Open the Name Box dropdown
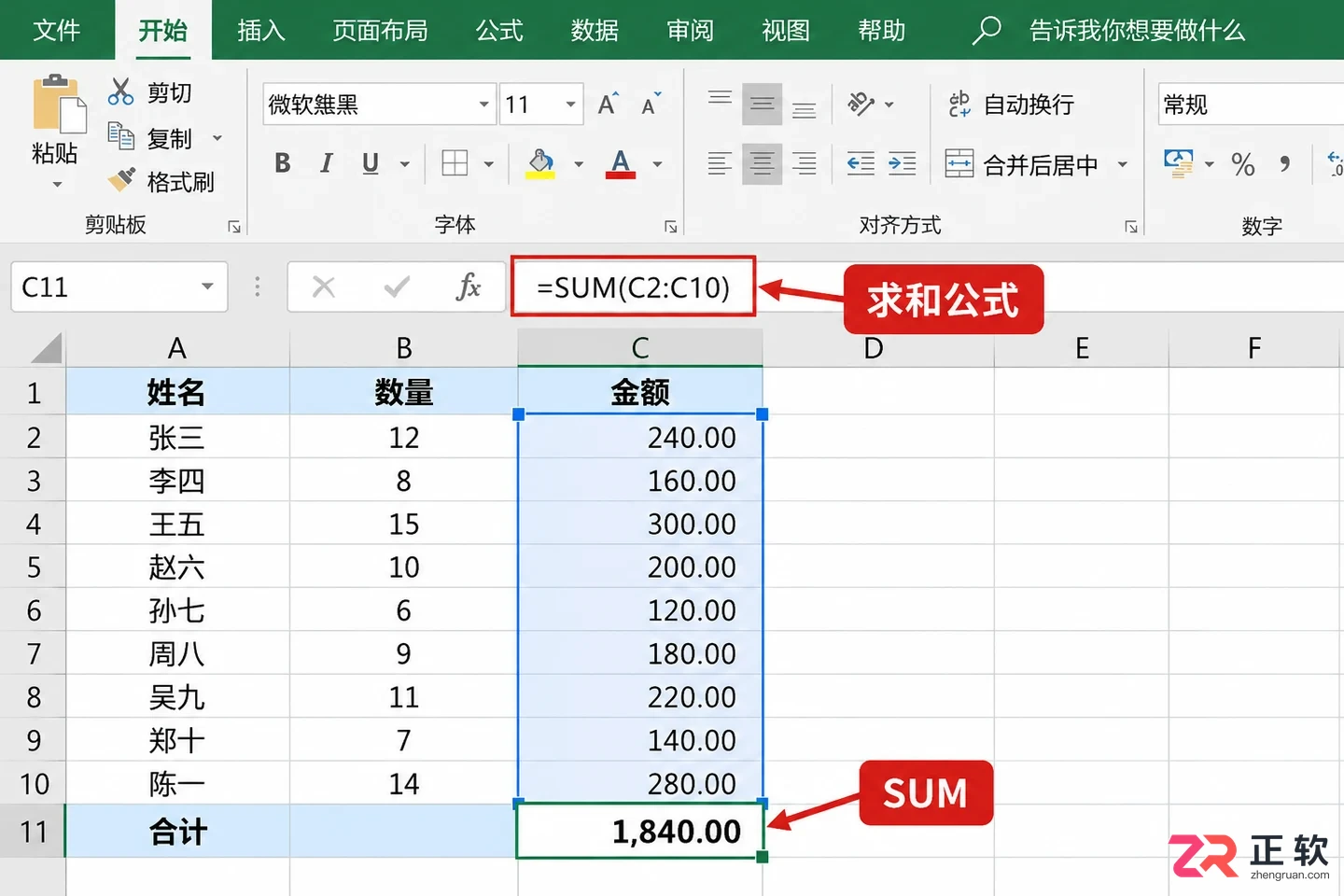This screenshot has height=896, width=1344. tap(207, 287)
